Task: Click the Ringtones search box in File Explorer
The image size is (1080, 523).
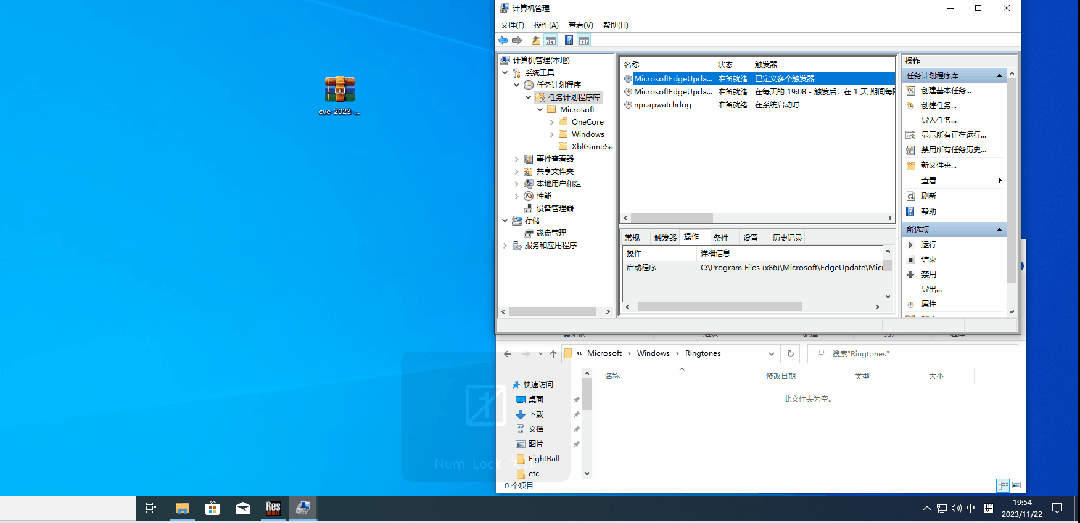Action: click(x=911, y=353)
